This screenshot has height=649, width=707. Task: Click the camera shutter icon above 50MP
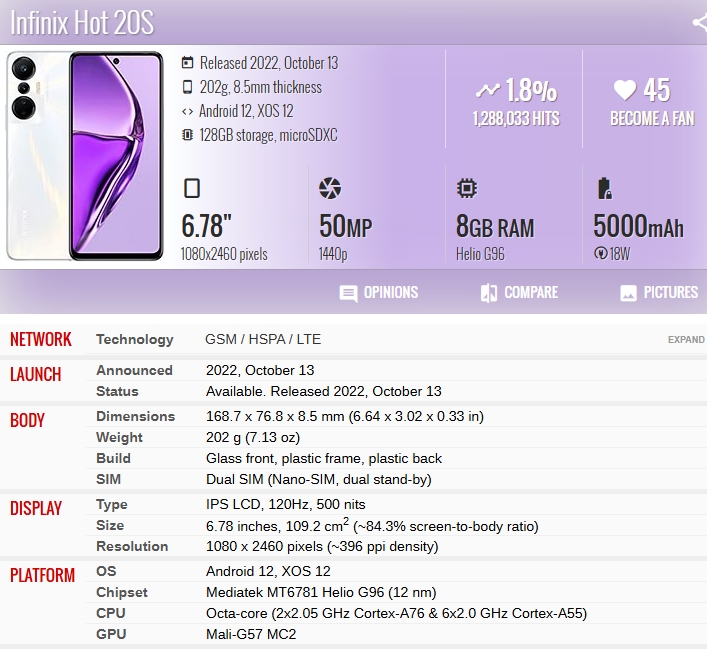(x=330, y=188)
